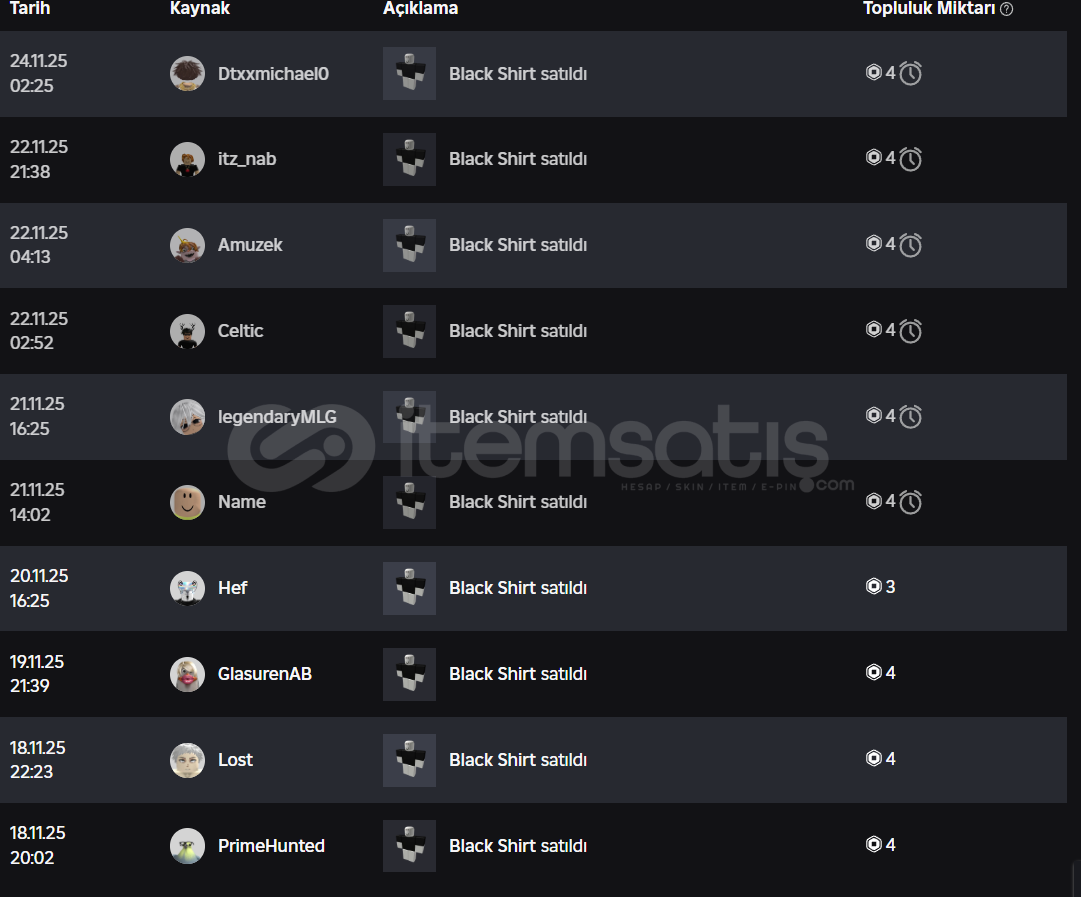Click the Kaynak column header
This screenshot has height=897, width=1081.
pos(200,9)
